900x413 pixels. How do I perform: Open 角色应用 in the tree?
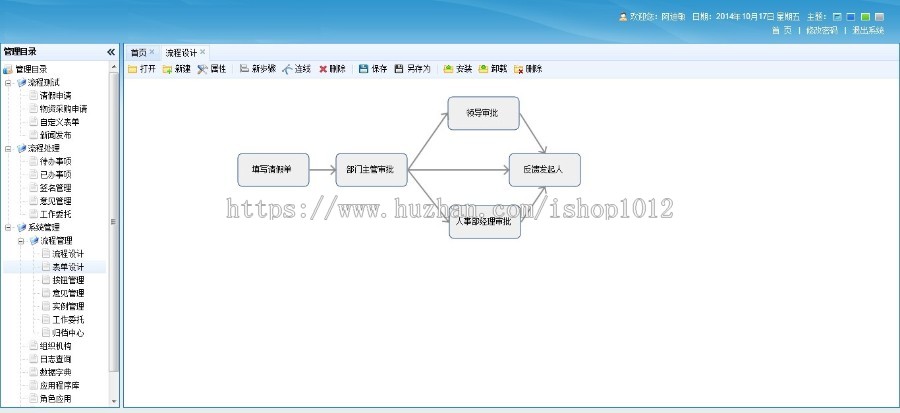tap(55, 399)
